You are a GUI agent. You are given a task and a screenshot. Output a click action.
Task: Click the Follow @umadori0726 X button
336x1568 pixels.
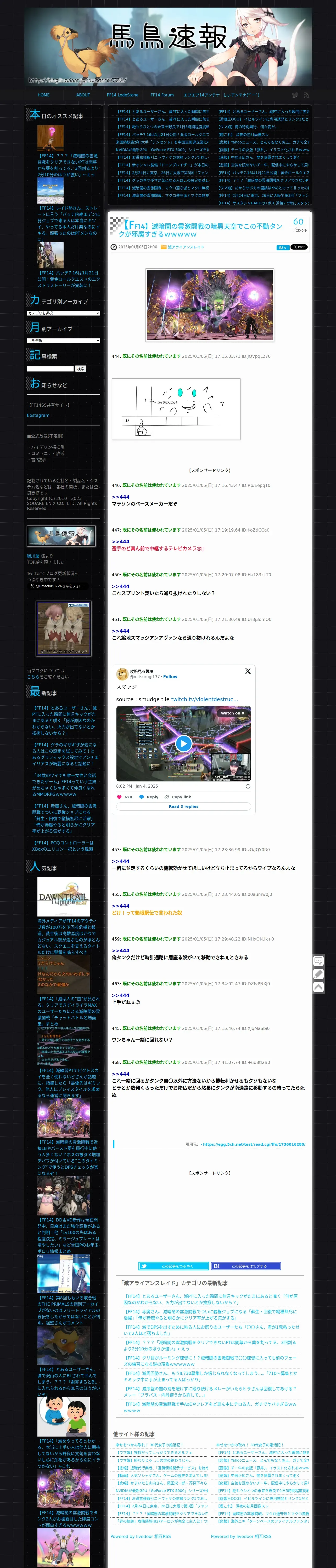point(58,586)
